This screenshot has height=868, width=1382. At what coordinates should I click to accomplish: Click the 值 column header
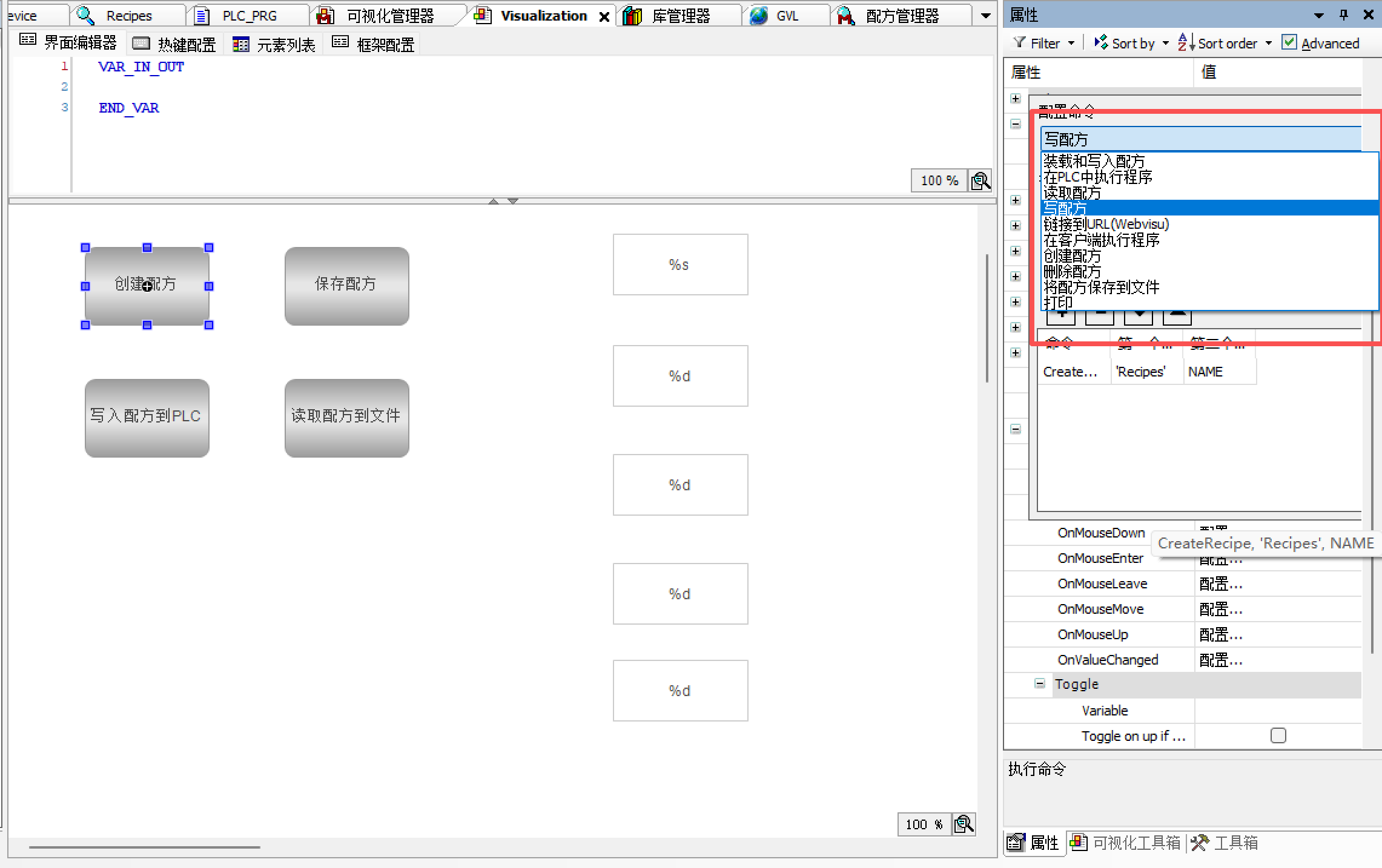point(1278,72)
